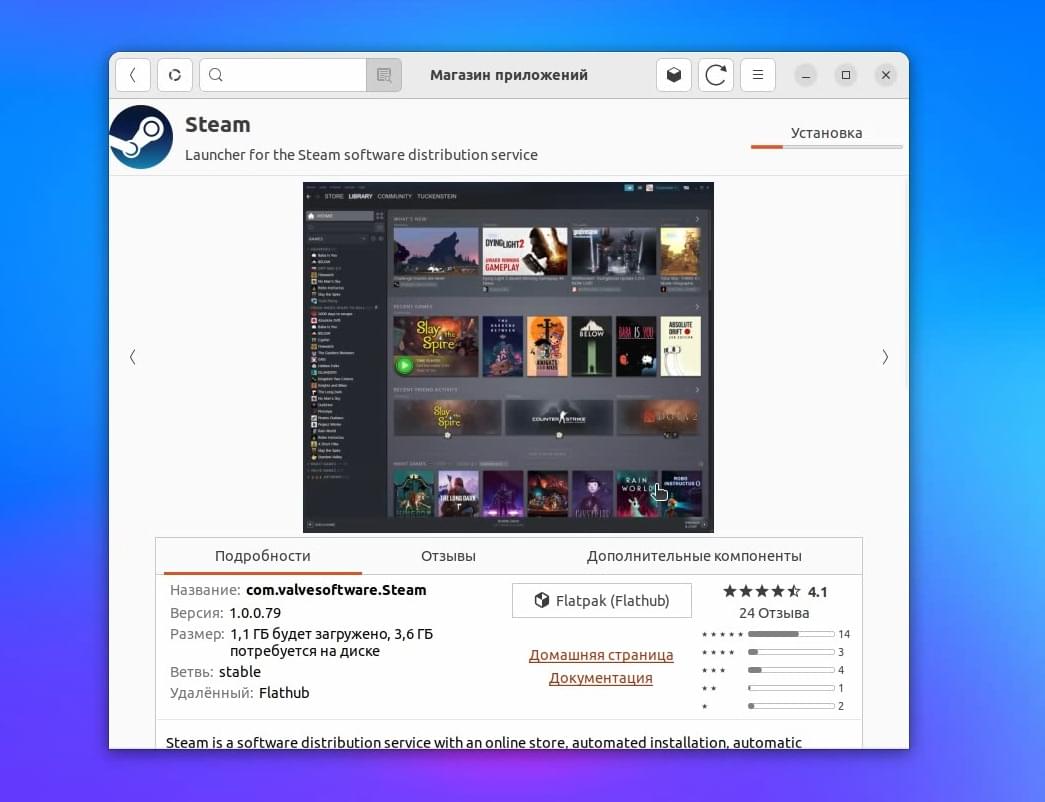Show the previous screenshot
This screenshot has width=1045, height=802.
click(133, 357)
